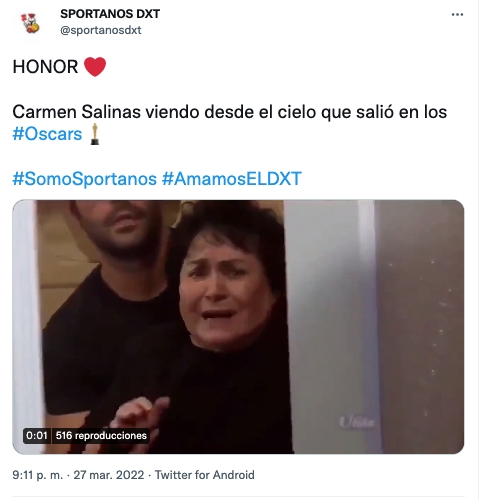The width and height of the screenshot is (480, 500).
Task: Open the Twitter for Android source link
Action: click(x=205, y=475)
